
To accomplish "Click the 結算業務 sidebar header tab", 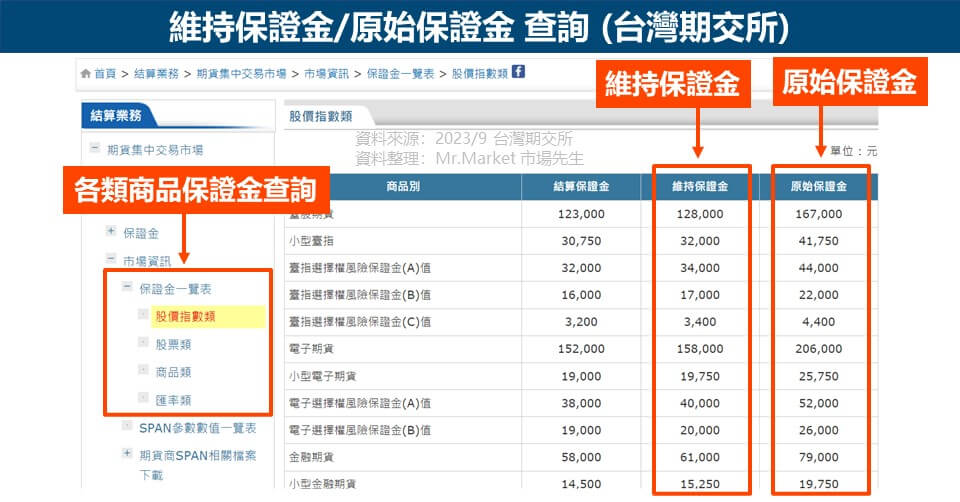I will (x=116, y=115).
